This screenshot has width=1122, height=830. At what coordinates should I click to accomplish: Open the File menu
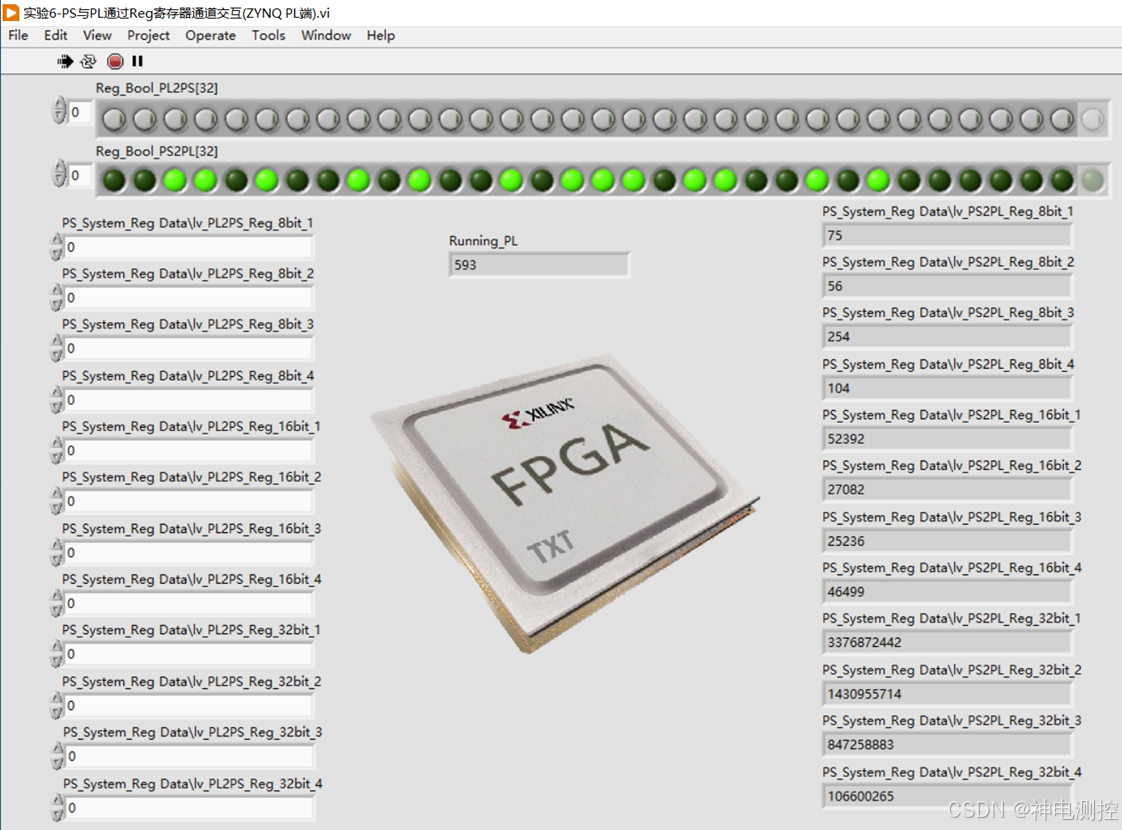[x=18, y=35]
